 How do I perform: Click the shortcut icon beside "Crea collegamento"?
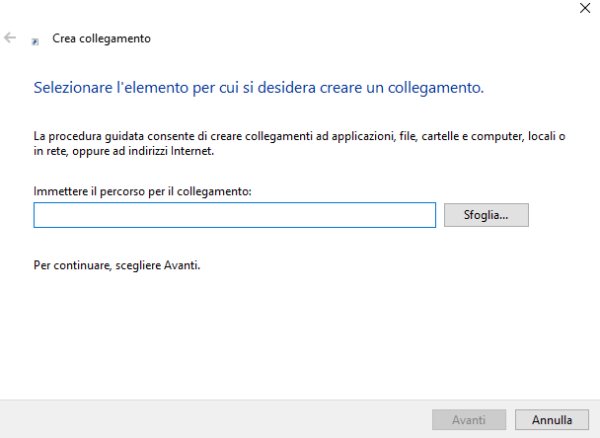36,40
